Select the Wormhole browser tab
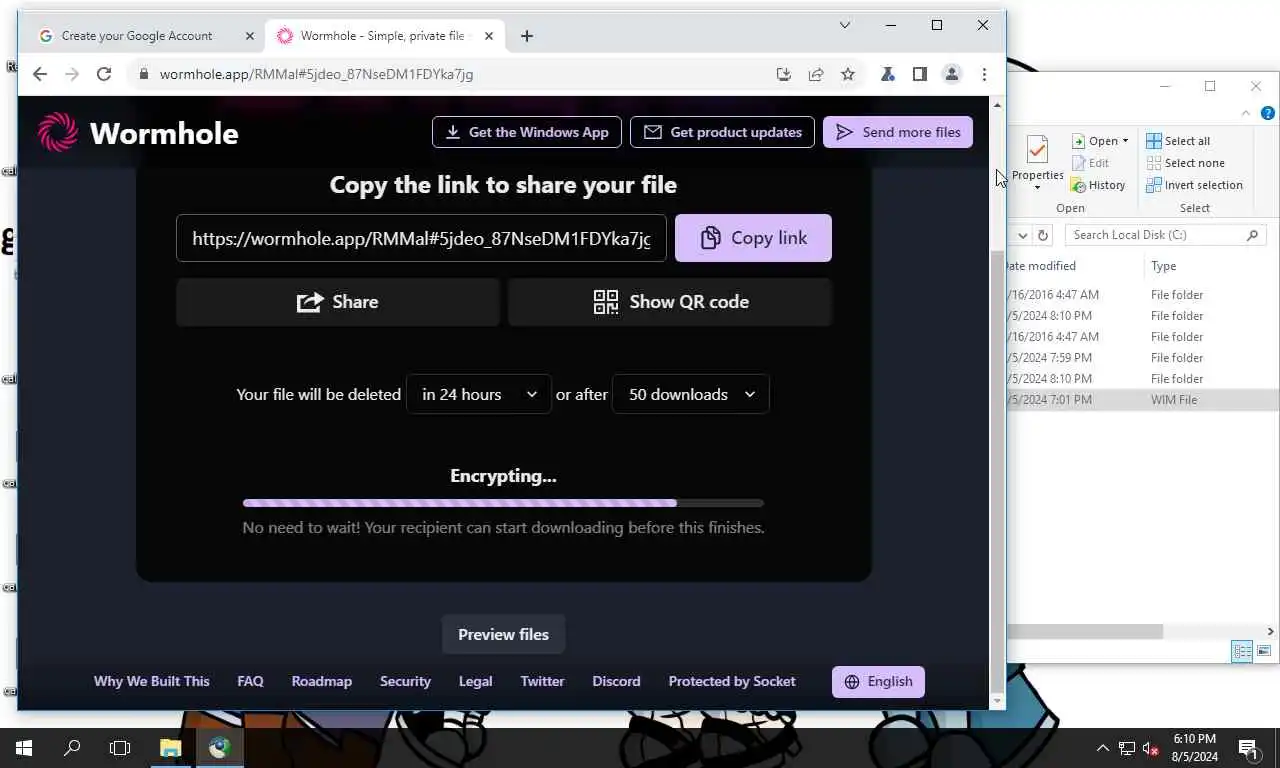This screenshot has height=768, width=1280. tap(385, 36)
